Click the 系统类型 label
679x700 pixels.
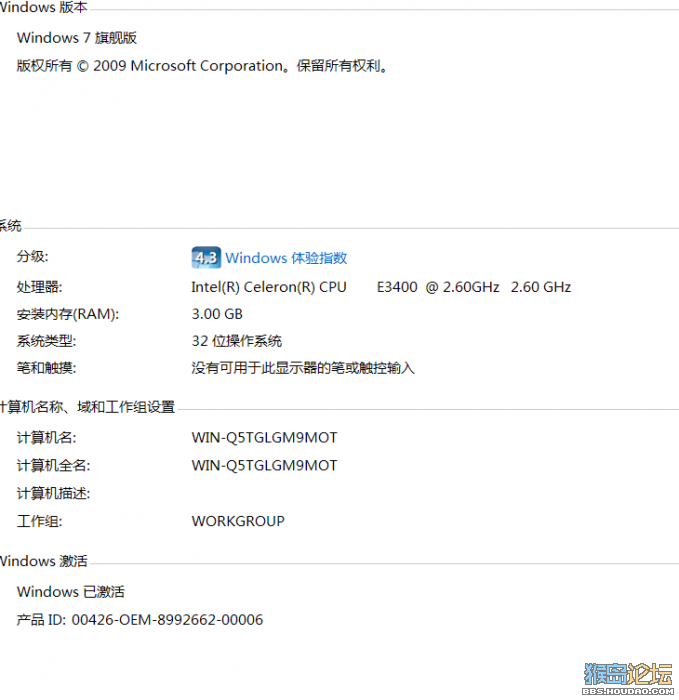[x=46, y=342]
